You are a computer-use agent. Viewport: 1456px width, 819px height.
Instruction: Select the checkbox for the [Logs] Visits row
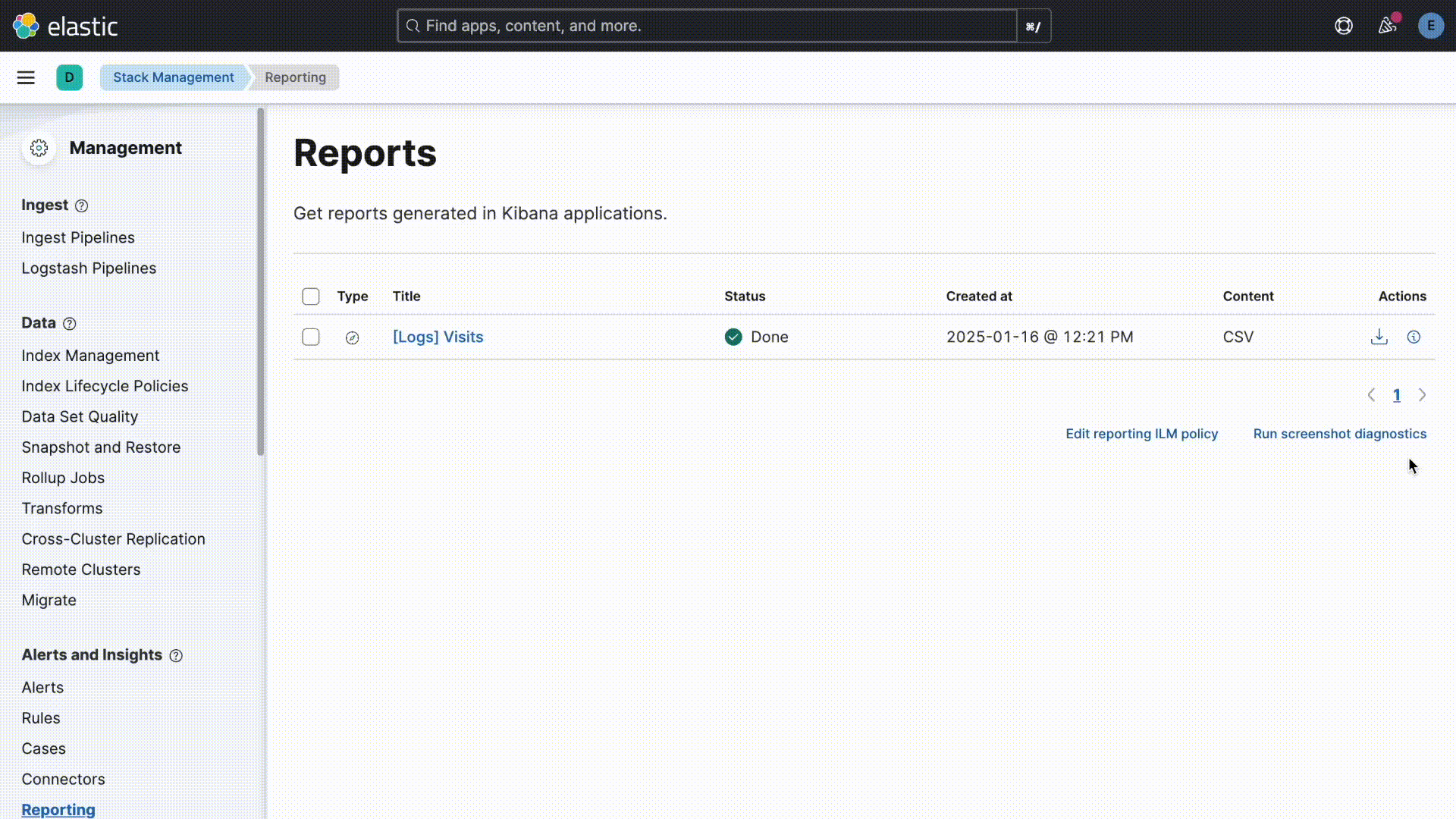click(x=310, y=337)
